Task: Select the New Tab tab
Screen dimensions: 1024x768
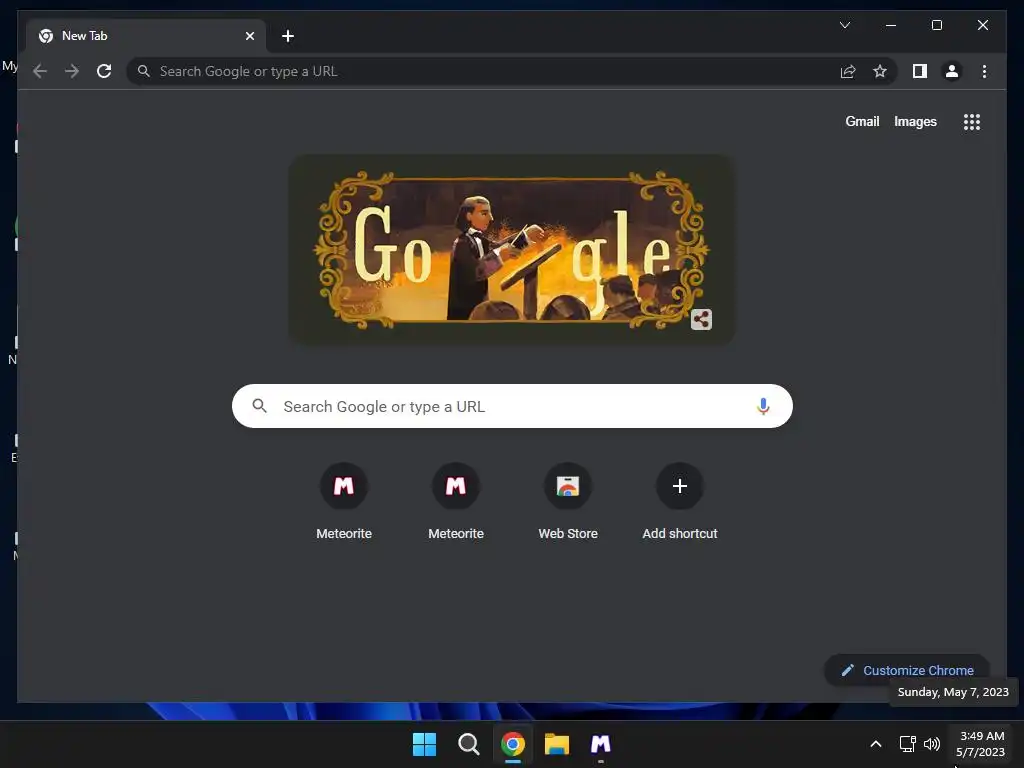Action: [x=146, y=36]
